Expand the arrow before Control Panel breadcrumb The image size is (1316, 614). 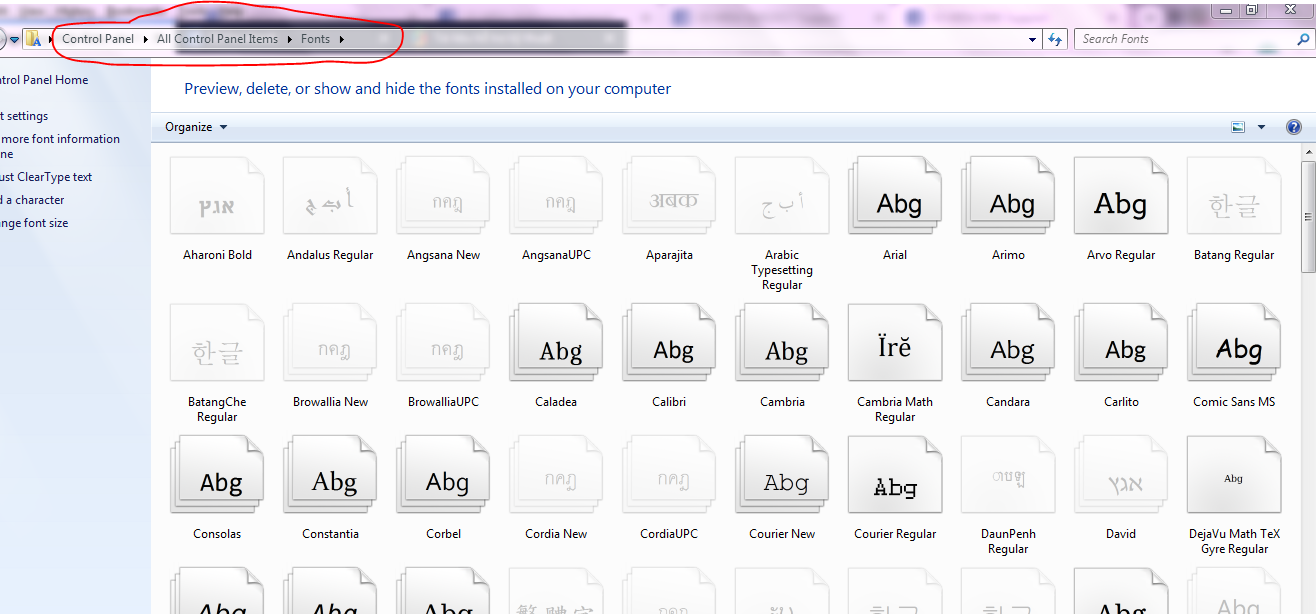(51, 39)
